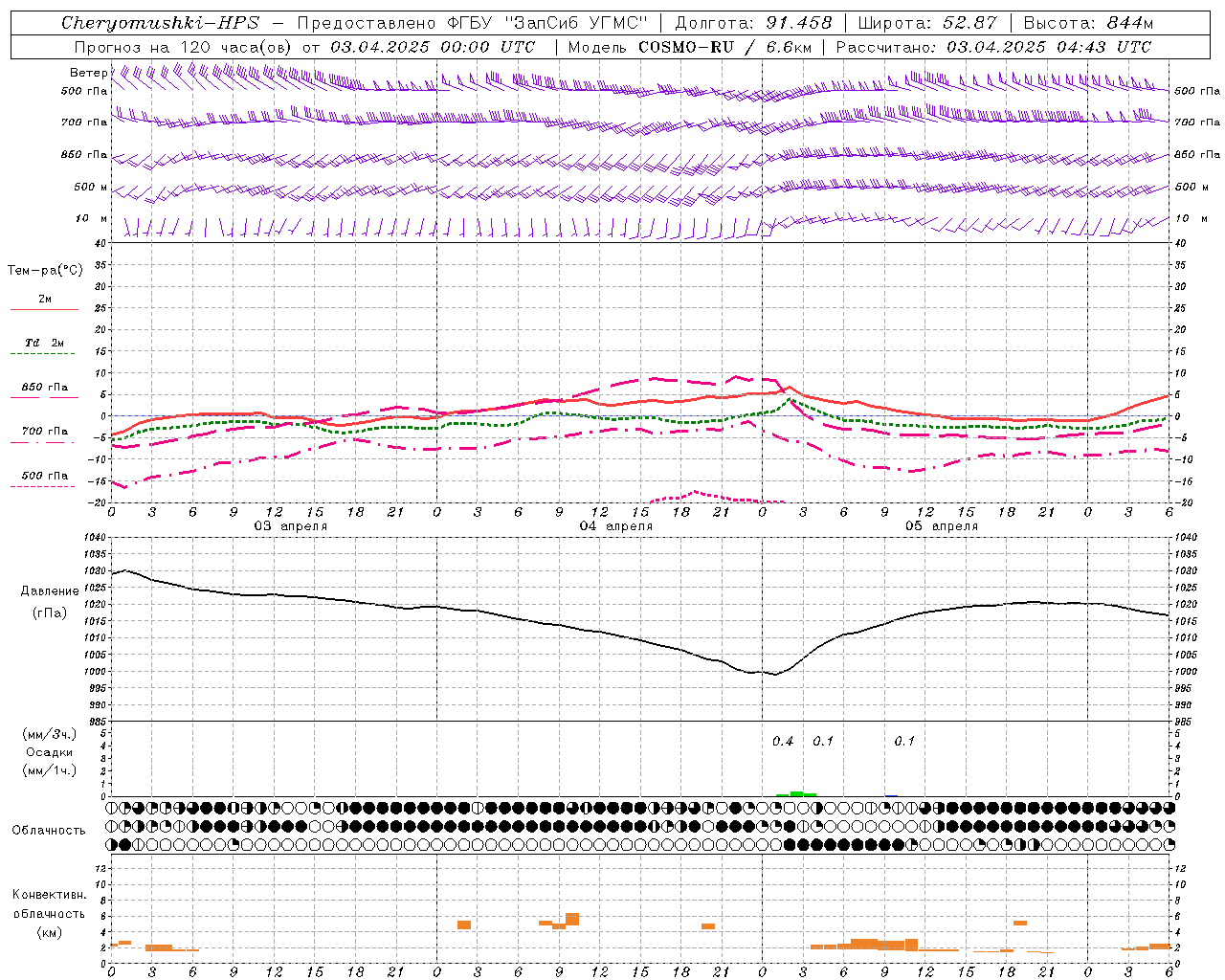Click the Ветер wind section label

pos(89,73)
